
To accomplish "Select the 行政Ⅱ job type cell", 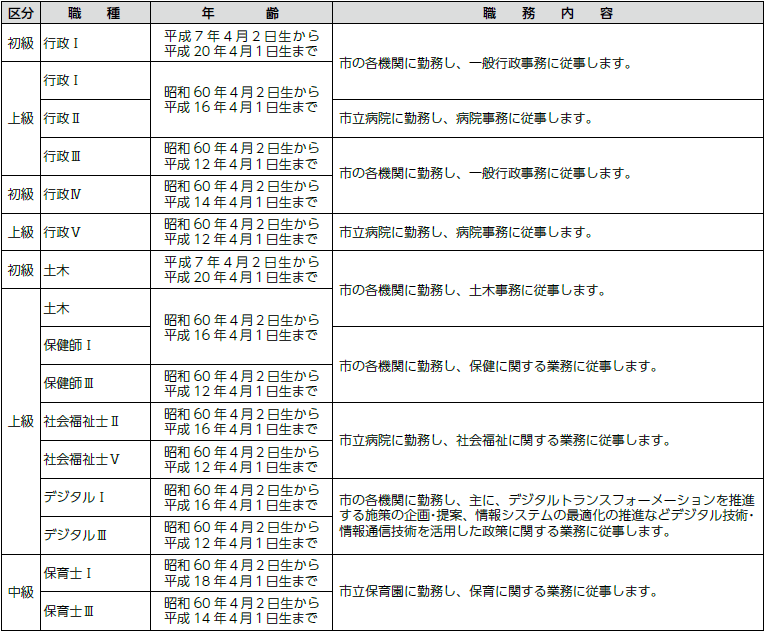I will tap(62, 118).
